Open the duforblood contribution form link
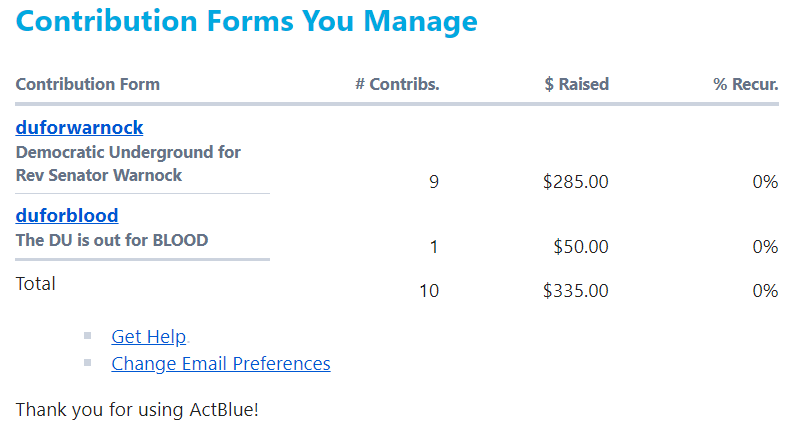The image size is (799, 428). (x=67, y=215)
